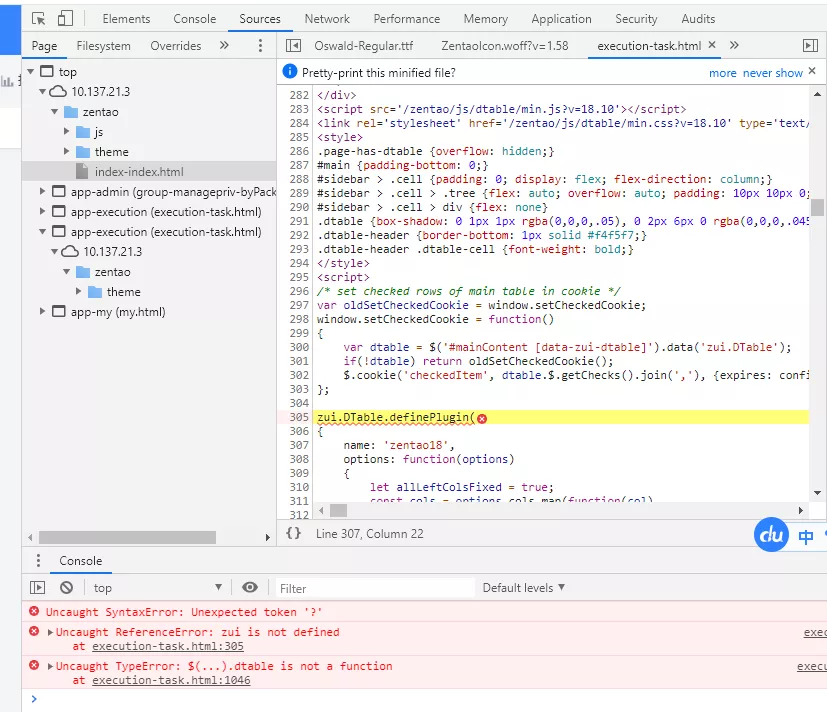The width and height of the screenshot is (827, 712).
Task: Open the three-dot menu in the navigator pane
Action: click(x=260, y=46)
